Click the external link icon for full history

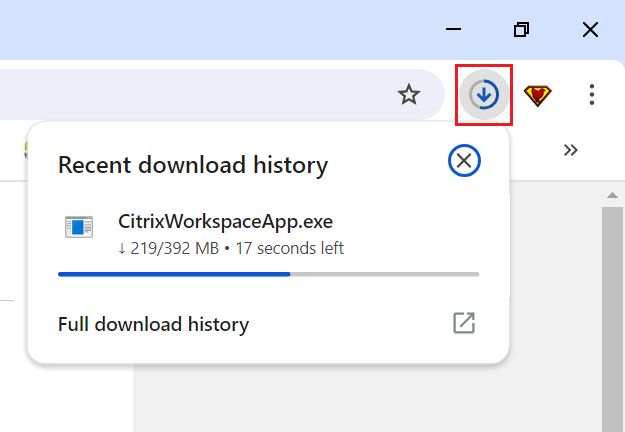[464, 323]
